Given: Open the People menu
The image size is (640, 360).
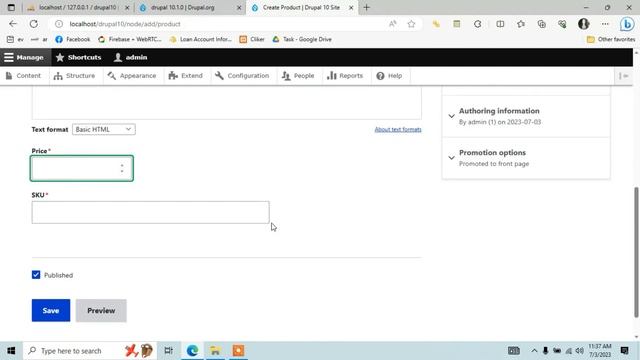Looking at the screenshot, I should click(298, 76).
